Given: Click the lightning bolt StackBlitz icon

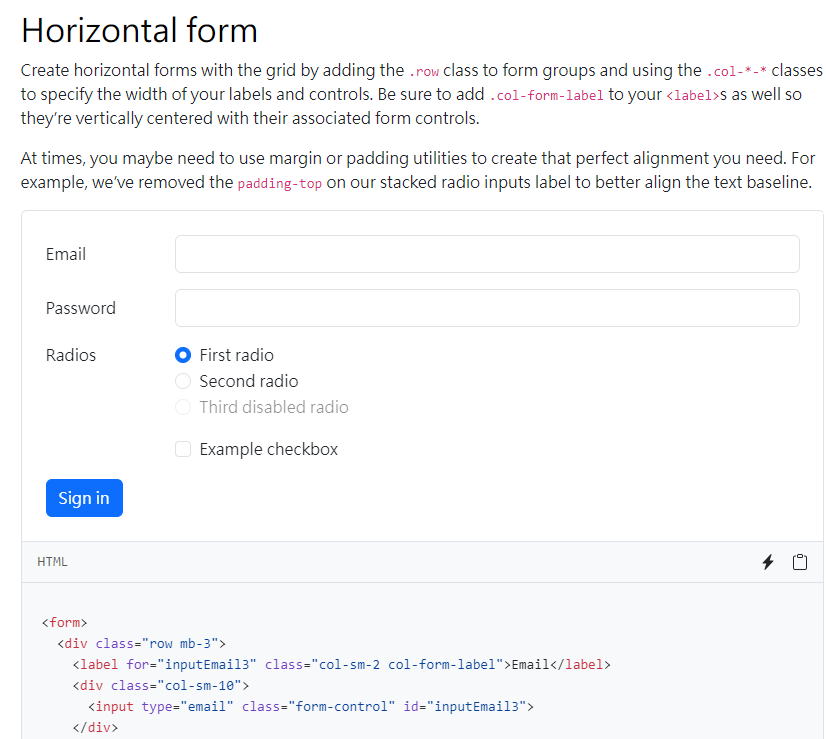Looking at the screenshot, I should click(x=768, y=562).
